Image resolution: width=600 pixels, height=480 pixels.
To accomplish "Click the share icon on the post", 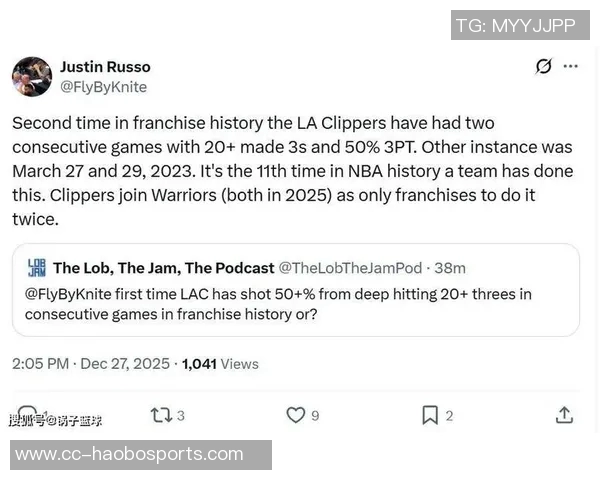I will (x=564, y=414).
